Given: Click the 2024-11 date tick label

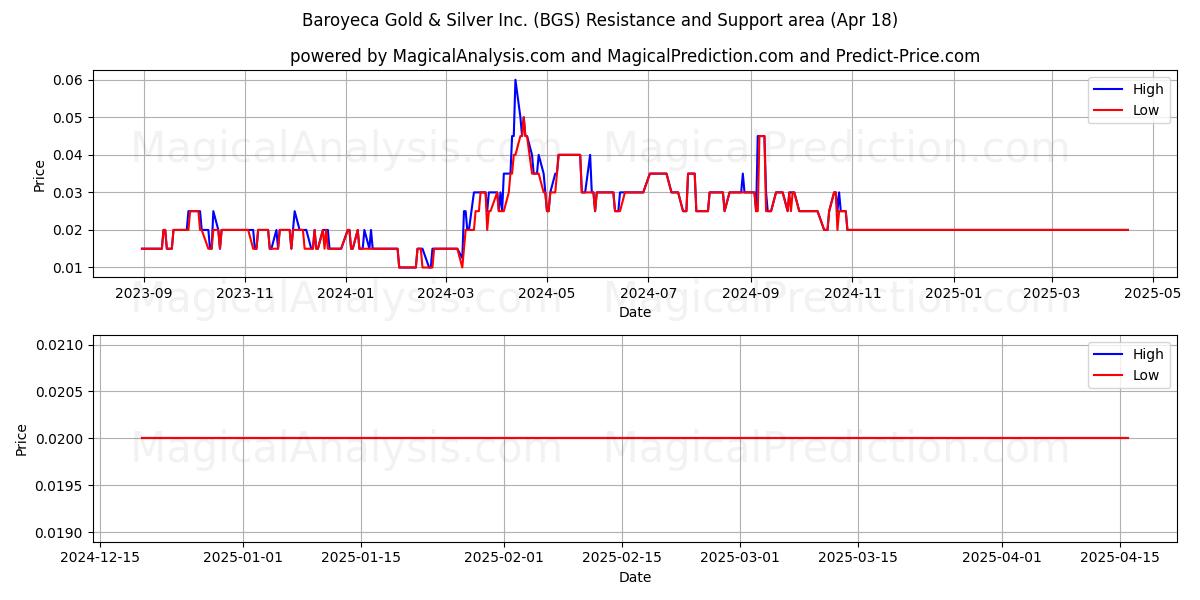Looking at the screenshot, I should point(851,293).
